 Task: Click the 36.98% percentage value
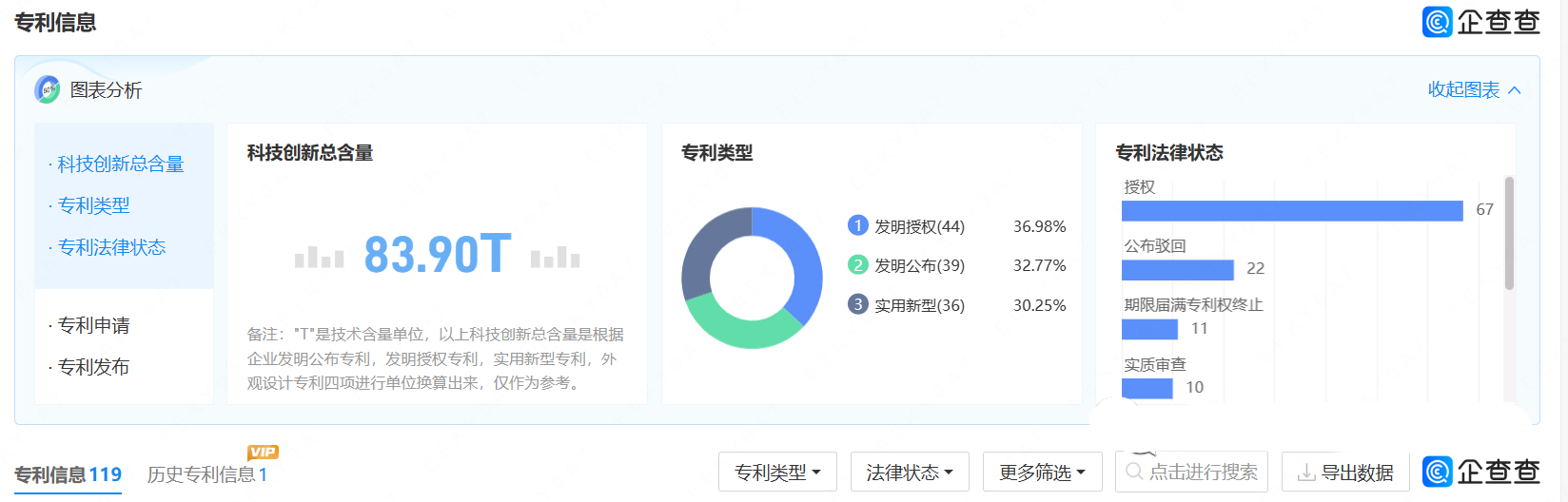coord(1039,226)
